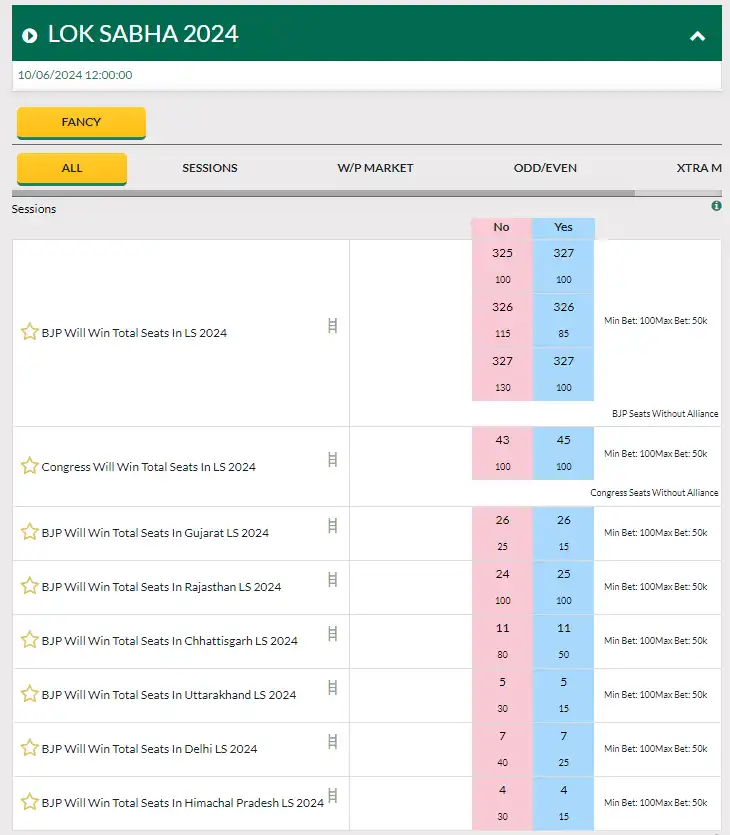Switch to the W/P MARKET tab
This screenshot has width=730, height=835.
[x=375, y=168]
